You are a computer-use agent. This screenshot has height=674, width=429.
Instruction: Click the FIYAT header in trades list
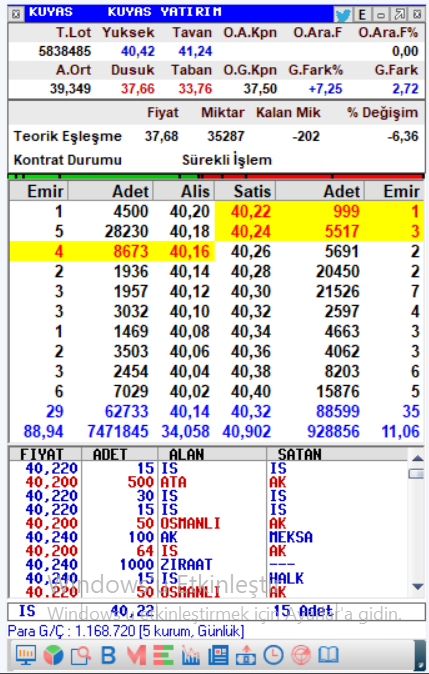tap(42, 454)
